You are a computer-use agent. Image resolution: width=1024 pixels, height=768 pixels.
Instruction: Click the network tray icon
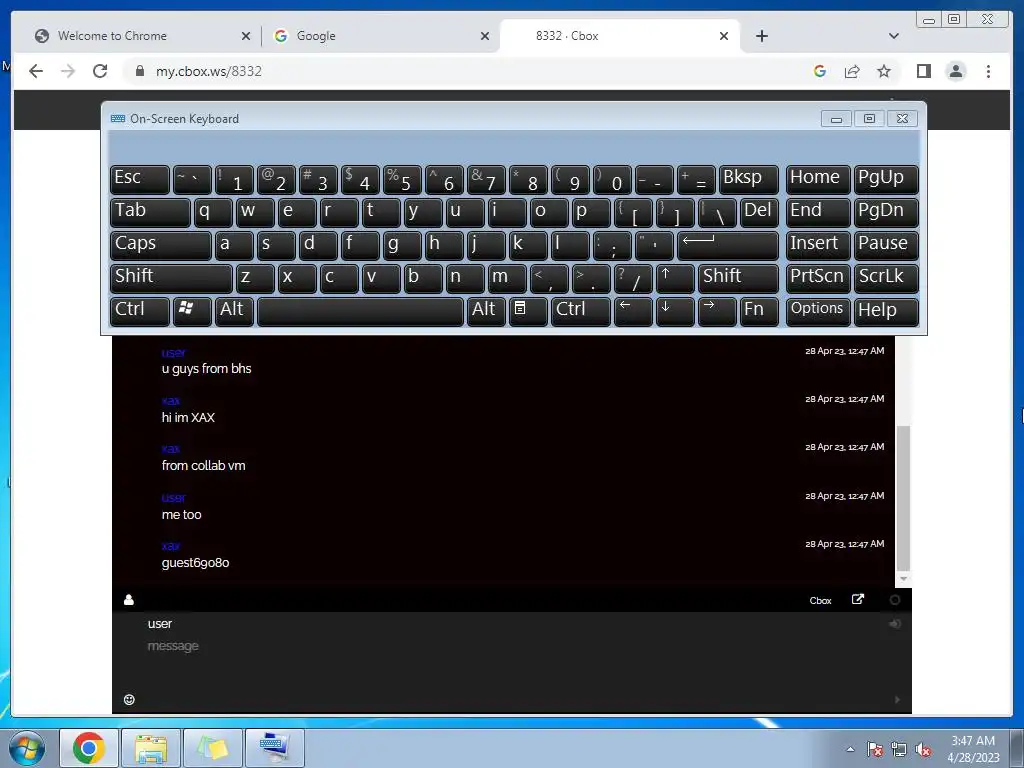coord(899,750)
